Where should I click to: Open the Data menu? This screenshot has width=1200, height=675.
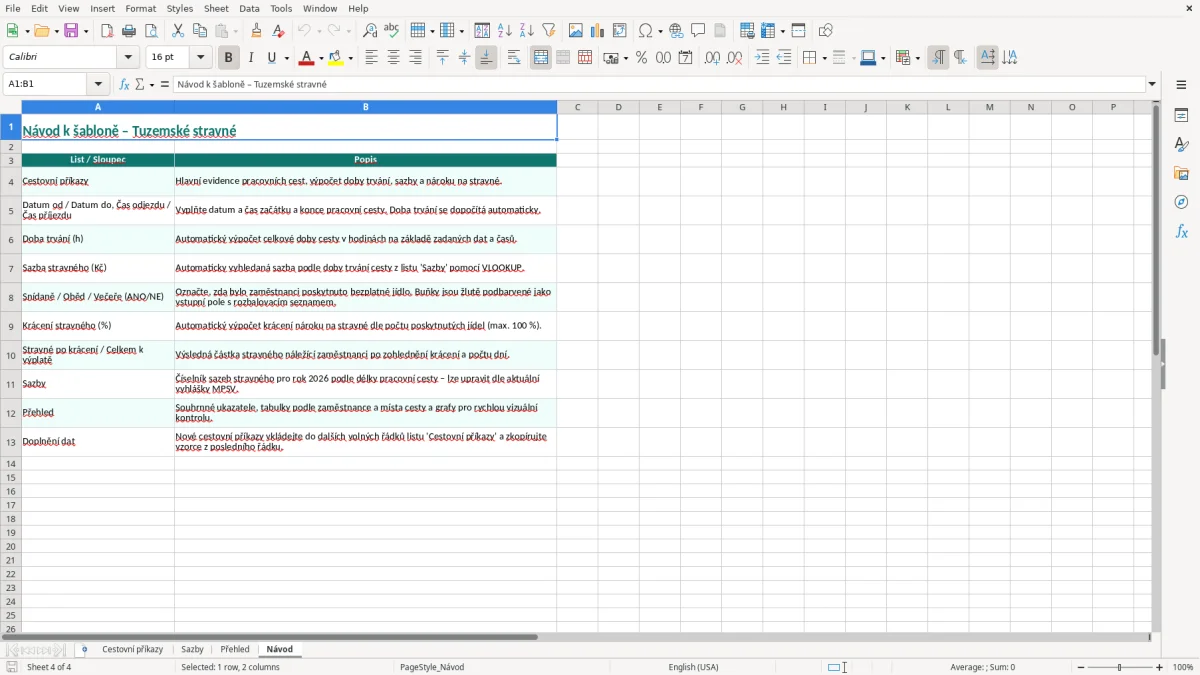[x=249, y=8]
